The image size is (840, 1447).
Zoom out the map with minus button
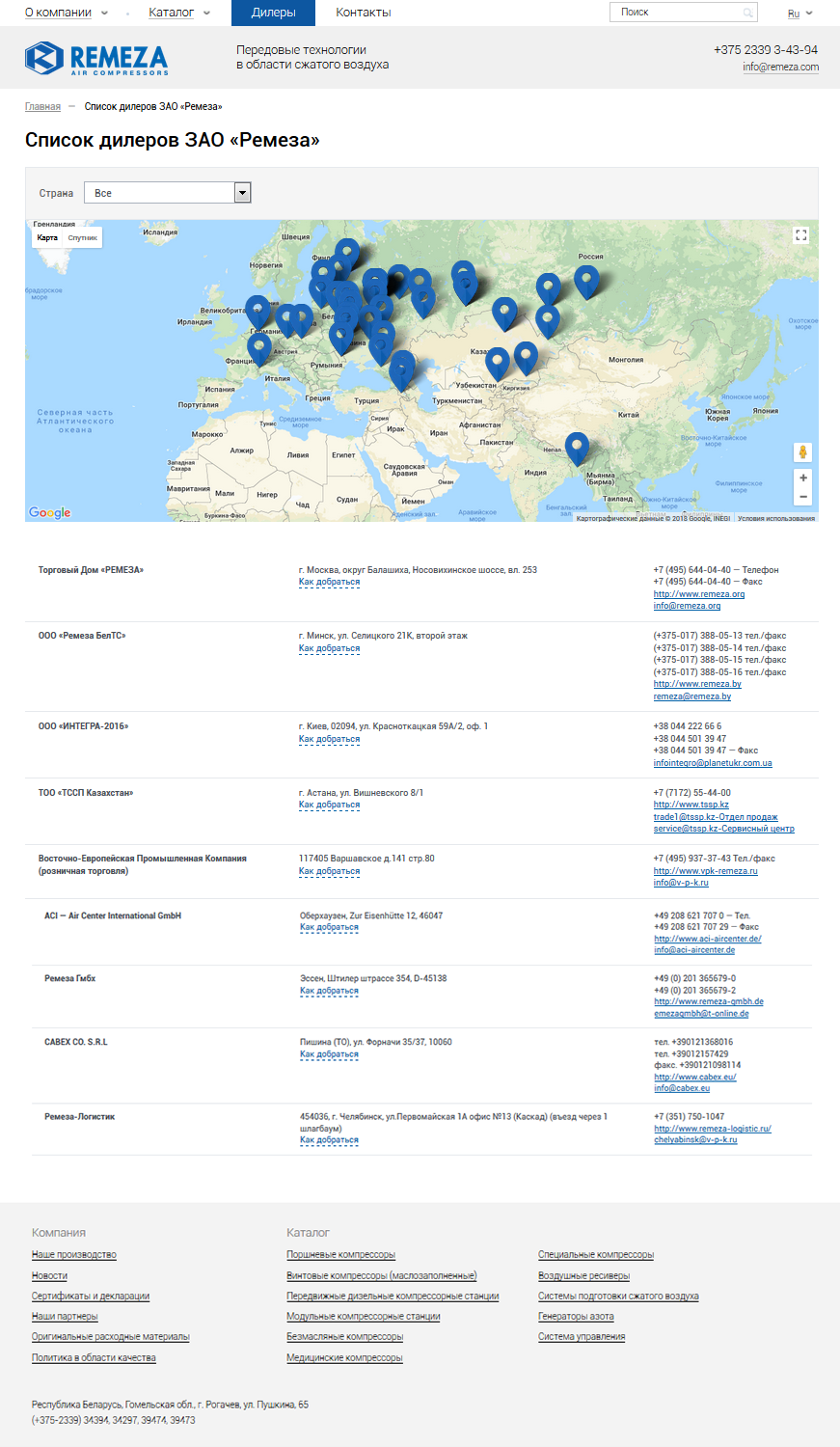[x=802, y=497]
